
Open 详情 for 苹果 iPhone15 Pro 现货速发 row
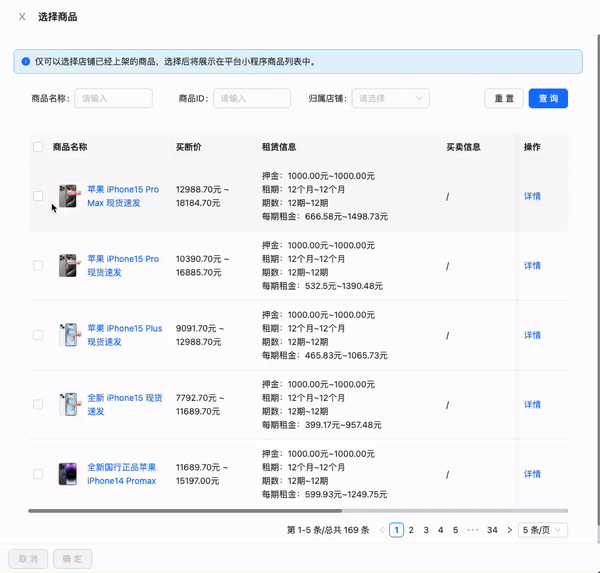532,266
